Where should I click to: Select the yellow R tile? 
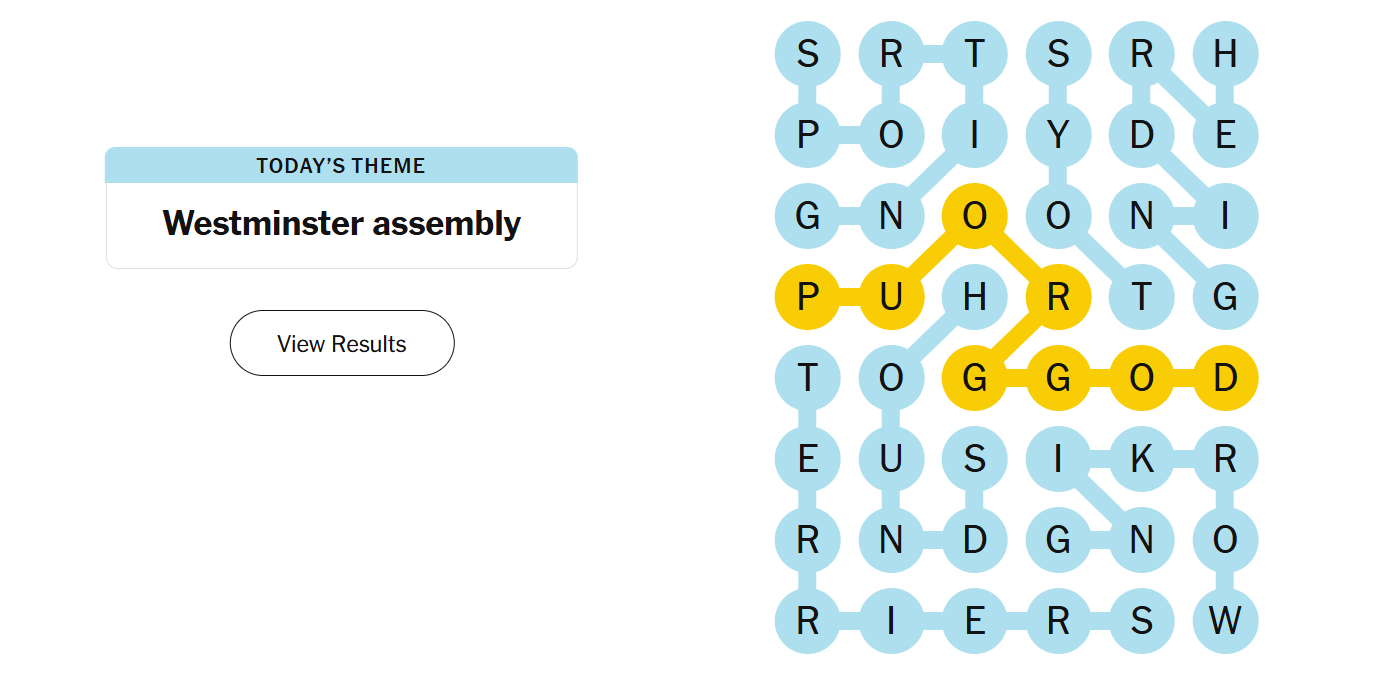pyautogui.click(x=1058, y=297)
